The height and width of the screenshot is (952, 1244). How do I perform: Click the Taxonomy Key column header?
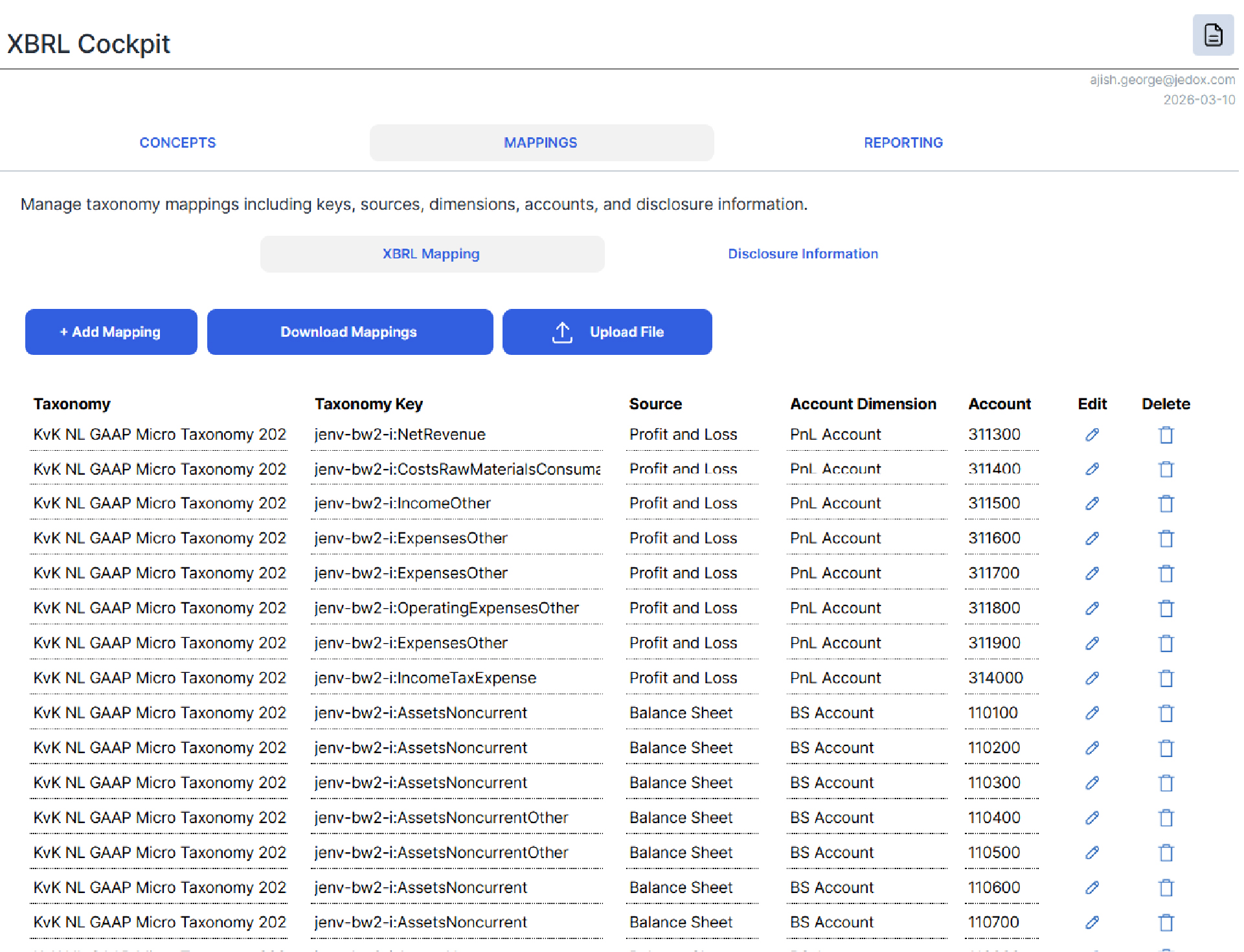[x=368, y=404]
